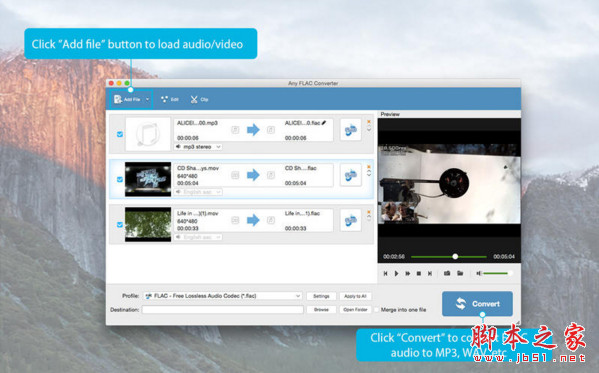The width and height of the screenshot is (599, 373).
Task: Uncheck the ALICEI mp3 file checkbox
Action: [120, 134]
